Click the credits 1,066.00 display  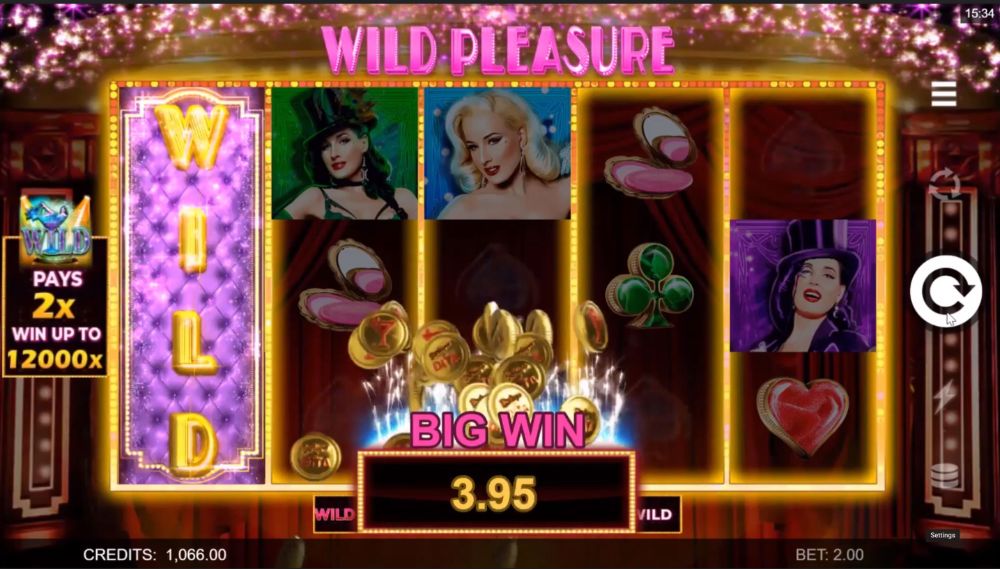(155, 555)
